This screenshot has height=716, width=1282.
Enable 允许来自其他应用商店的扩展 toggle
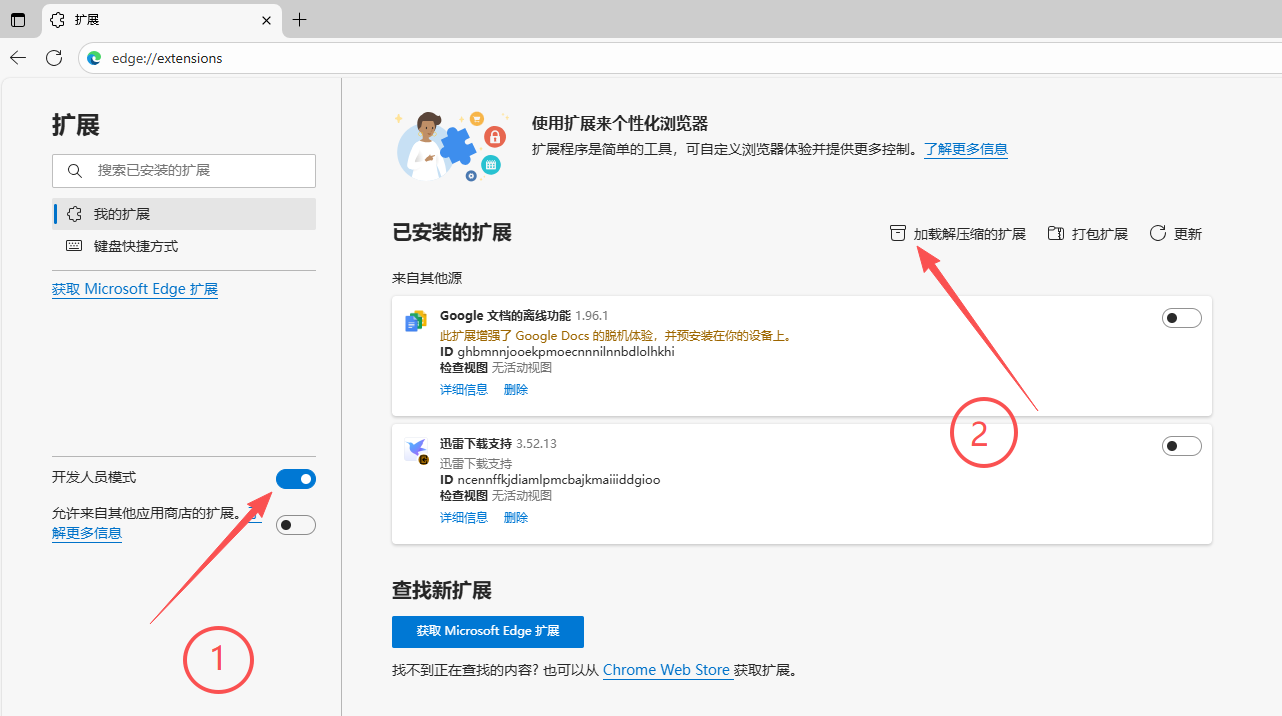pyautogui.click(x=295, y=525)
